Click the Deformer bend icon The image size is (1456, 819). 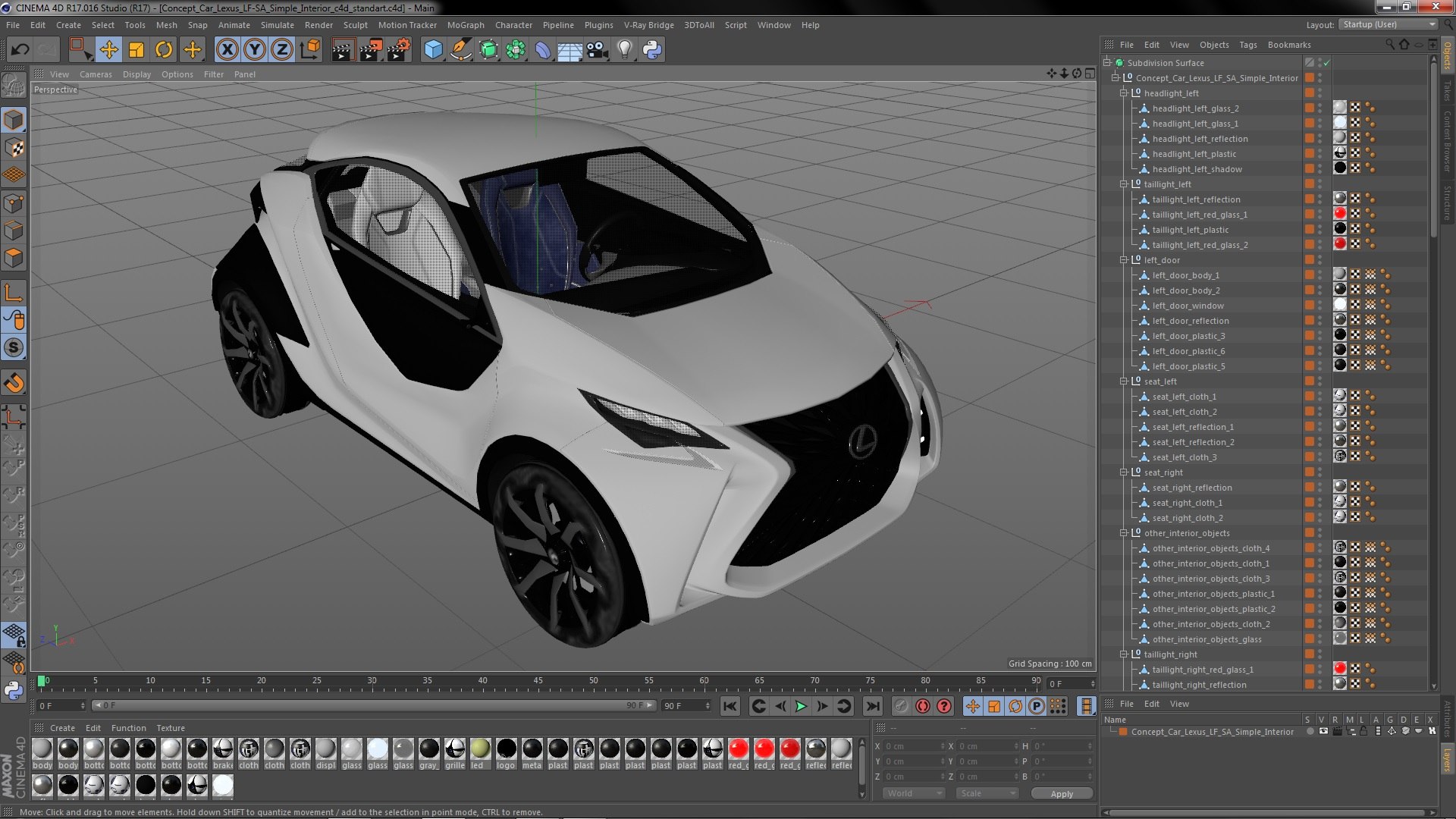543,50
